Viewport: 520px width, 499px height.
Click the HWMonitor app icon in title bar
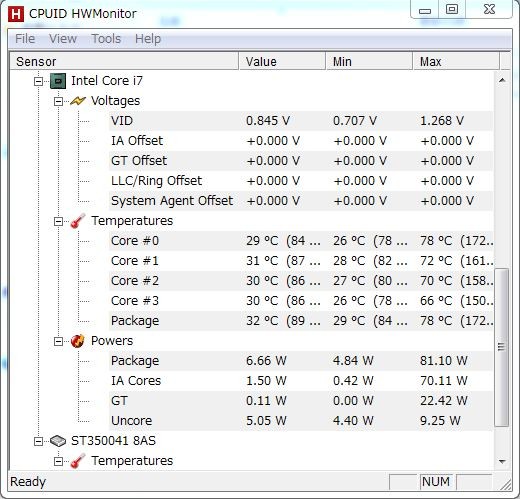tap(16, 14)
